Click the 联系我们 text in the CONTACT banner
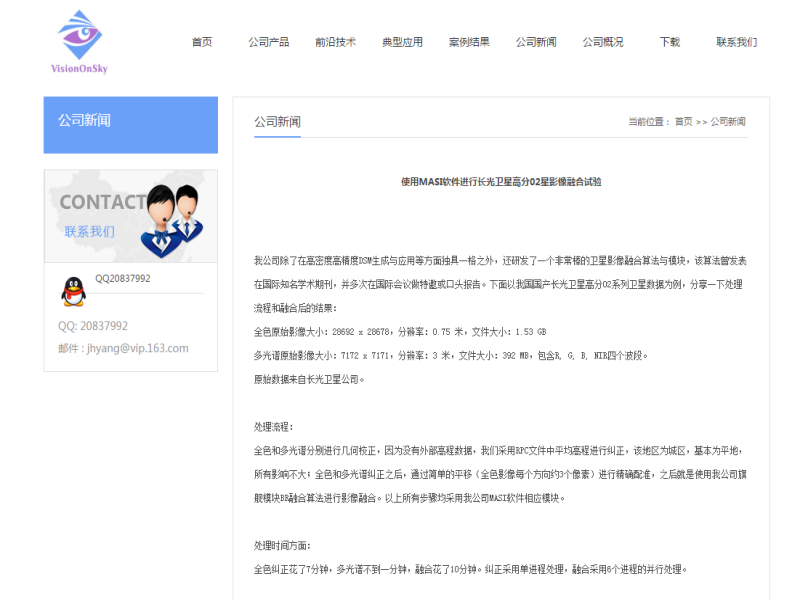The height and width of the screenshot is (600, 800). [90, 231]
